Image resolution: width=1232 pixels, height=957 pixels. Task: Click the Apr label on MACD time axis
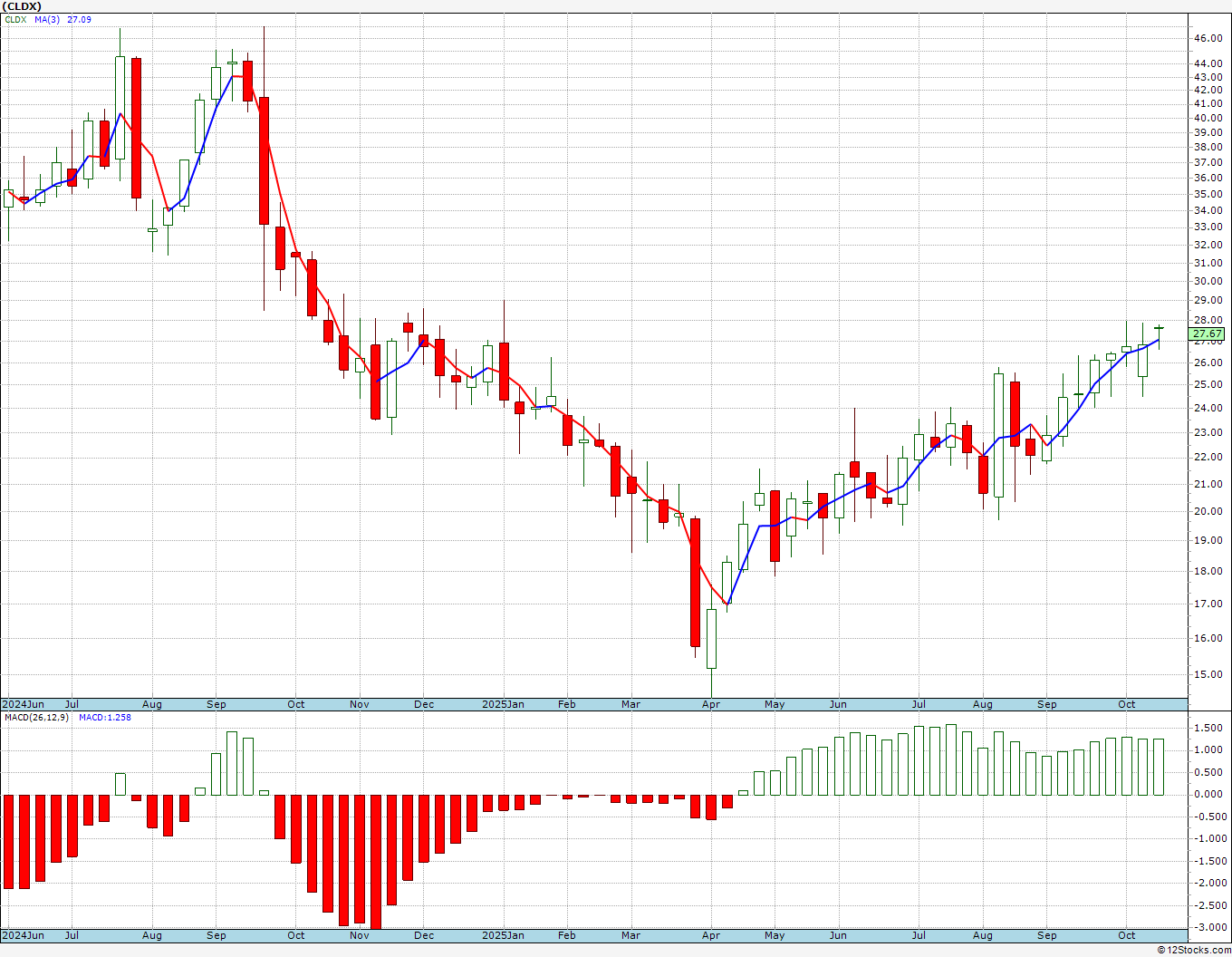click(711, 935)
